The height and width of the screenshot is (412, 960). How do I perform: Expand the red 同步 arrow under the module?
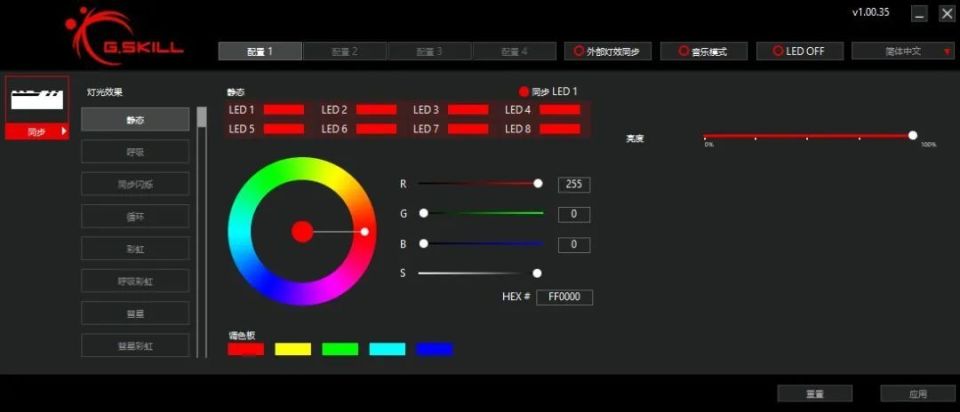click(x=64, y=132)
